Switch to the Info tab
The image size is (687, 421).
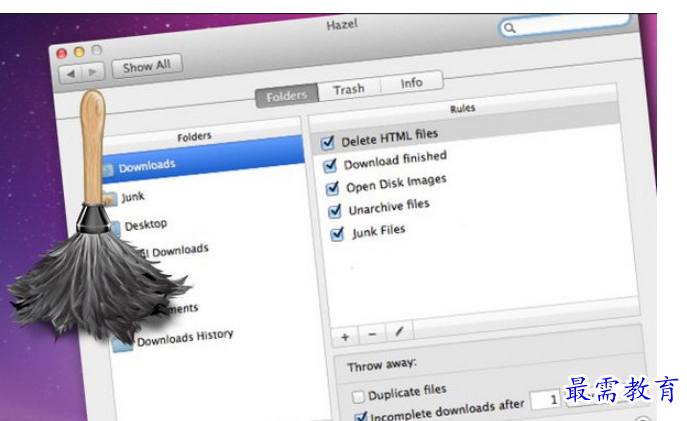(x=411, y=83)
